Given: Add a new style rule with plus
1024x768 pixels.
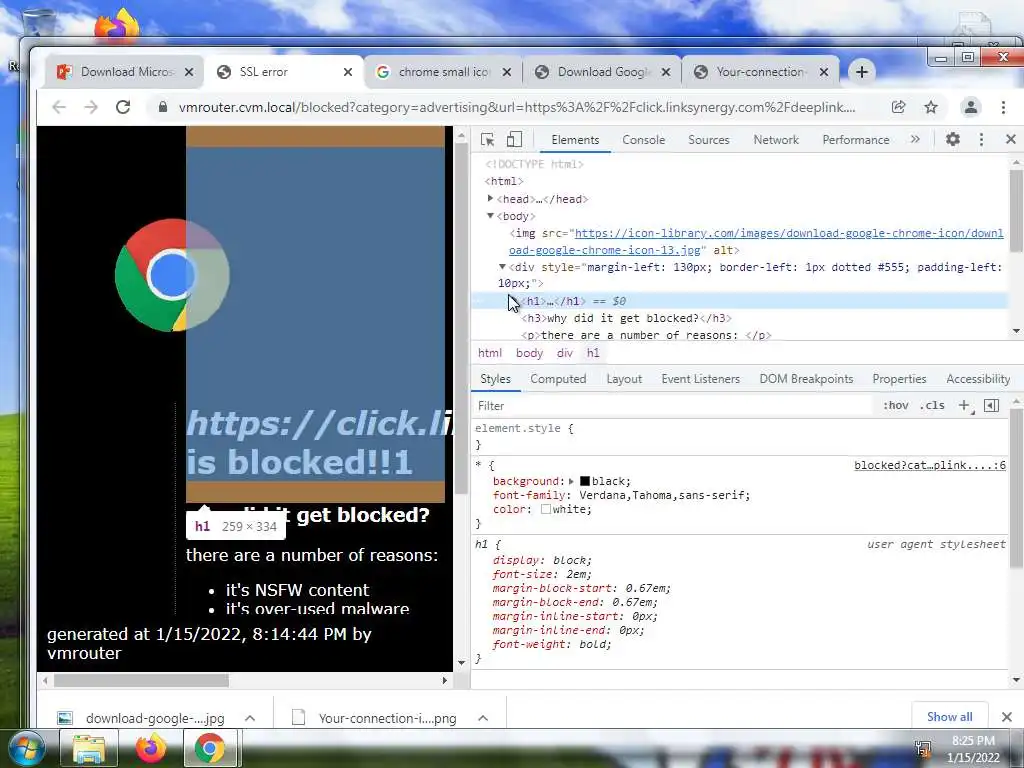Looking at the screenshot, I should 965,406.
